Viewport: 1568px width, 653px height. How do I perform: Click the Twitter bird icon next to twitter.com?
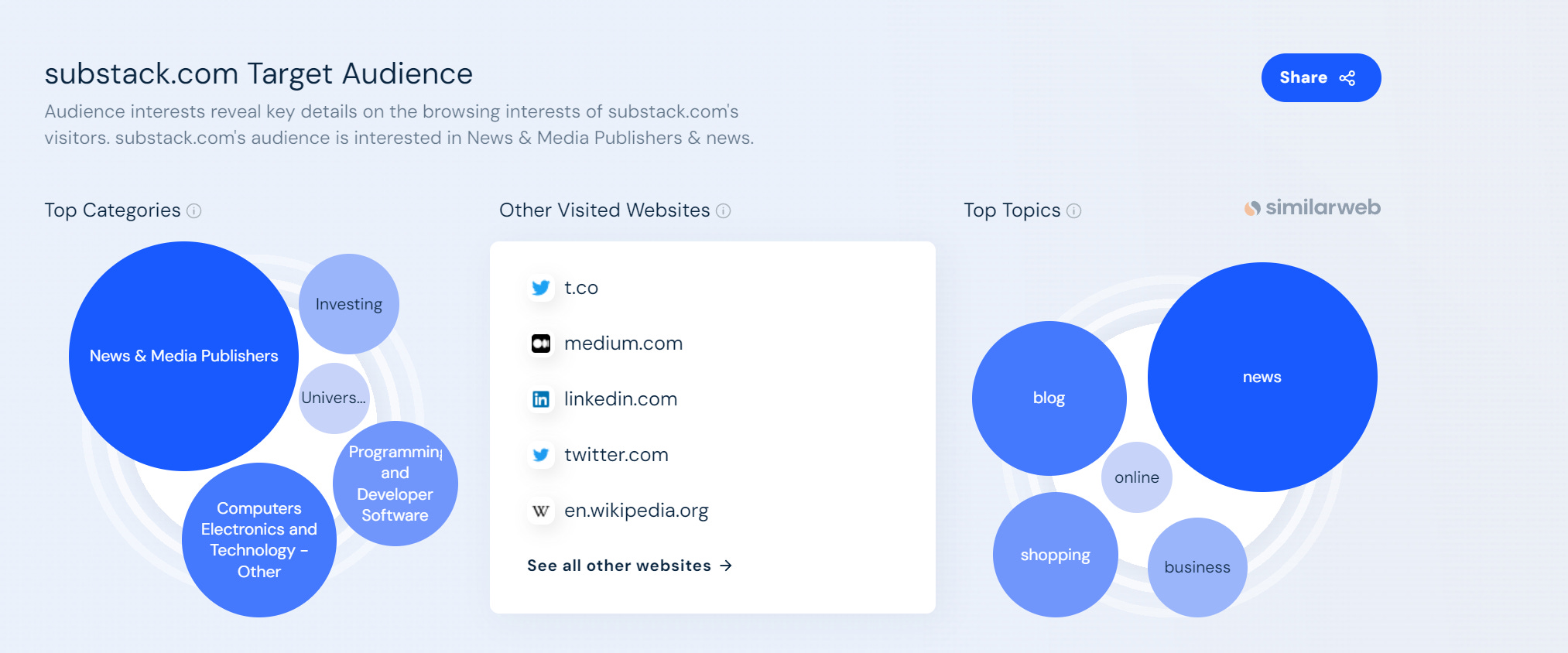pos(542,455)
